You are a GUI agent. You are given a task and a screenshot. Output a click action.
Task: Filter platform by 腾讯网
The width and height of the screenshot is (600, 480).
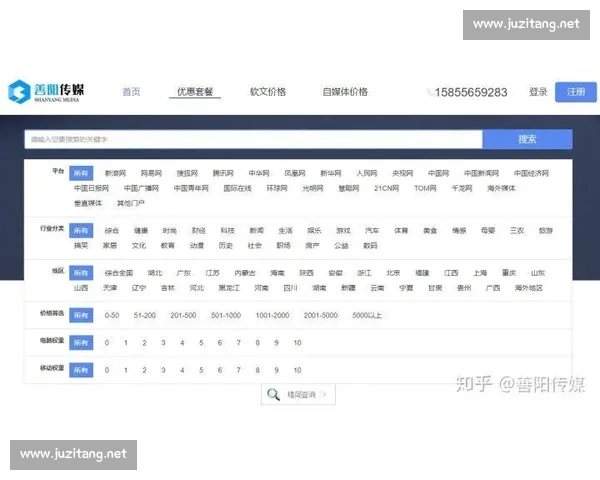click(223, 173)
